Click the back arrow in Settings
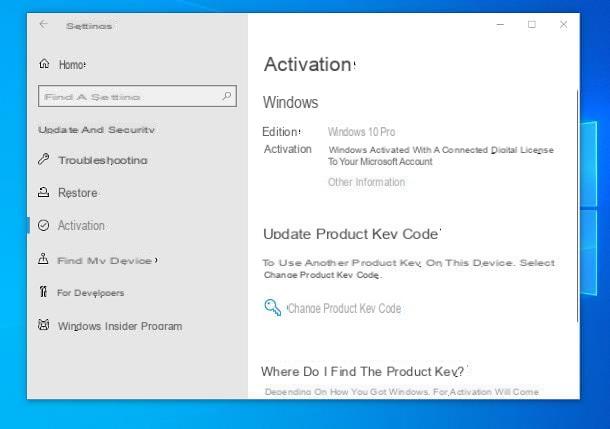 click(44, 25)
